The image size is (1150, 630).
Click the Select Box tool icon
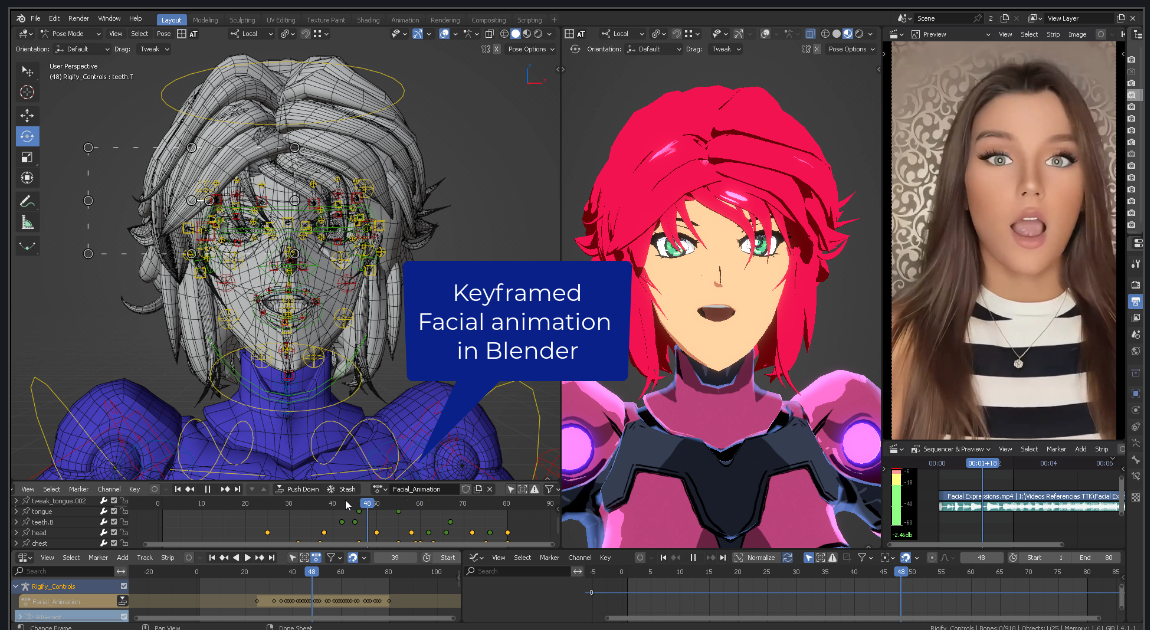click(x=27, y=71)
